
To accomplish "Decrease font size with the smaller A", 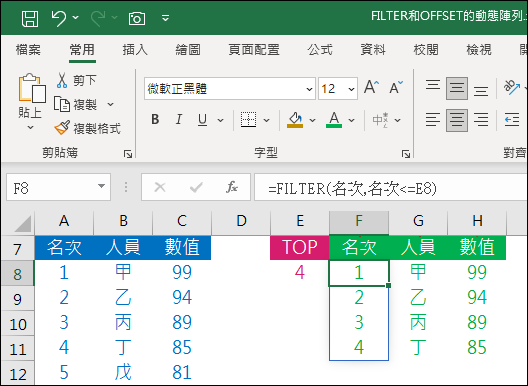I will coord(396,87).
